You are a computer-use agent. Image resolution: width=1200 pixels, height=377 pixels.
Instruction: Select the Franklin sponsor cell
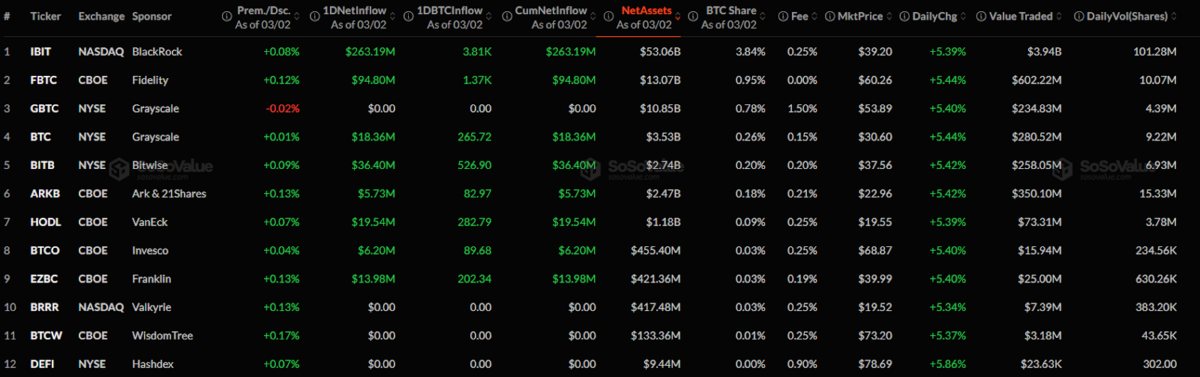point(153,280)
